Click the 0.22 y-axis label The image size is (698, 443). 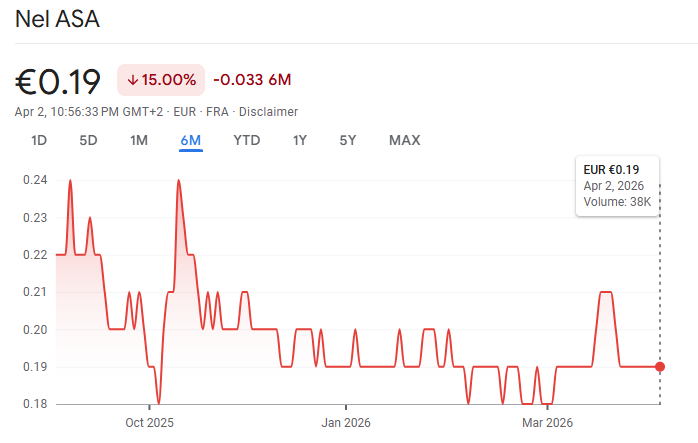coord(35,255)
